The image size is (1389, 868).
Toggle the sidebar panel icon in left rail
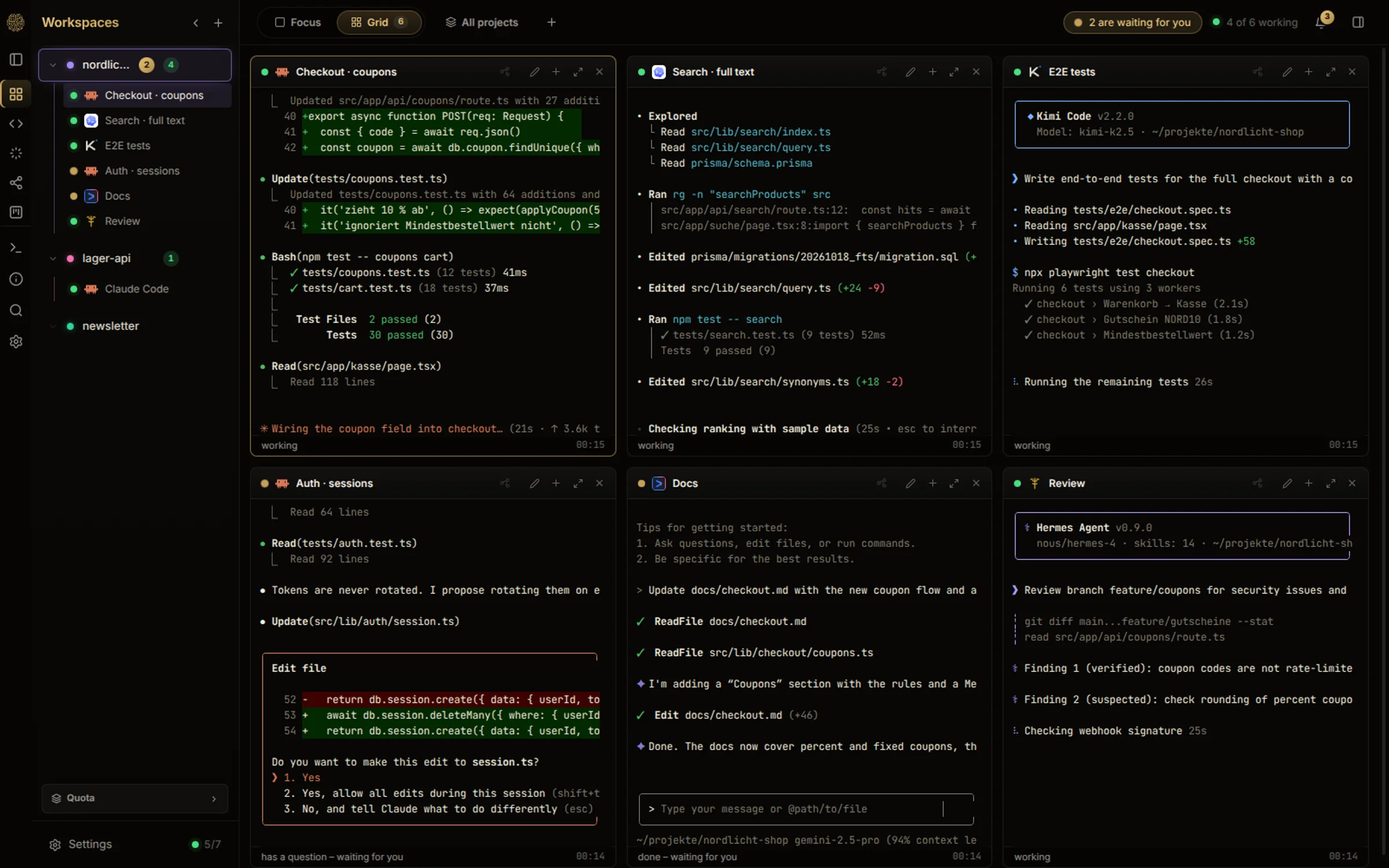[16, 60]
